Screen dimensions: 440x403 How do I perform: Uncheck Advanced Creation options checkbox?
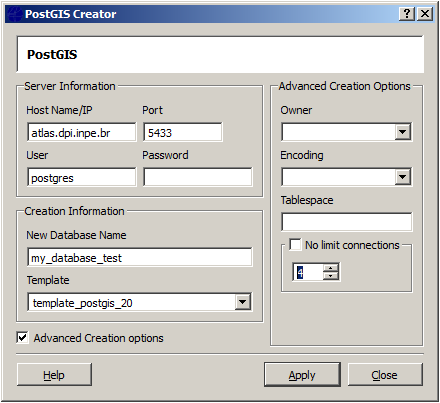pyautogui.click(x=23, y=337)
